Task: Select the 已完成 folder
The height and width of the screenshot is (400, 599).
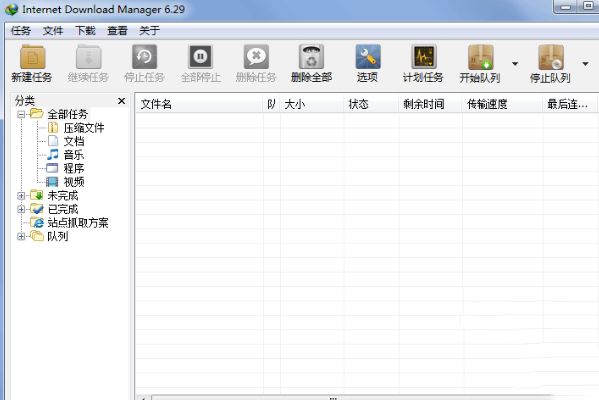Action: 63,209
